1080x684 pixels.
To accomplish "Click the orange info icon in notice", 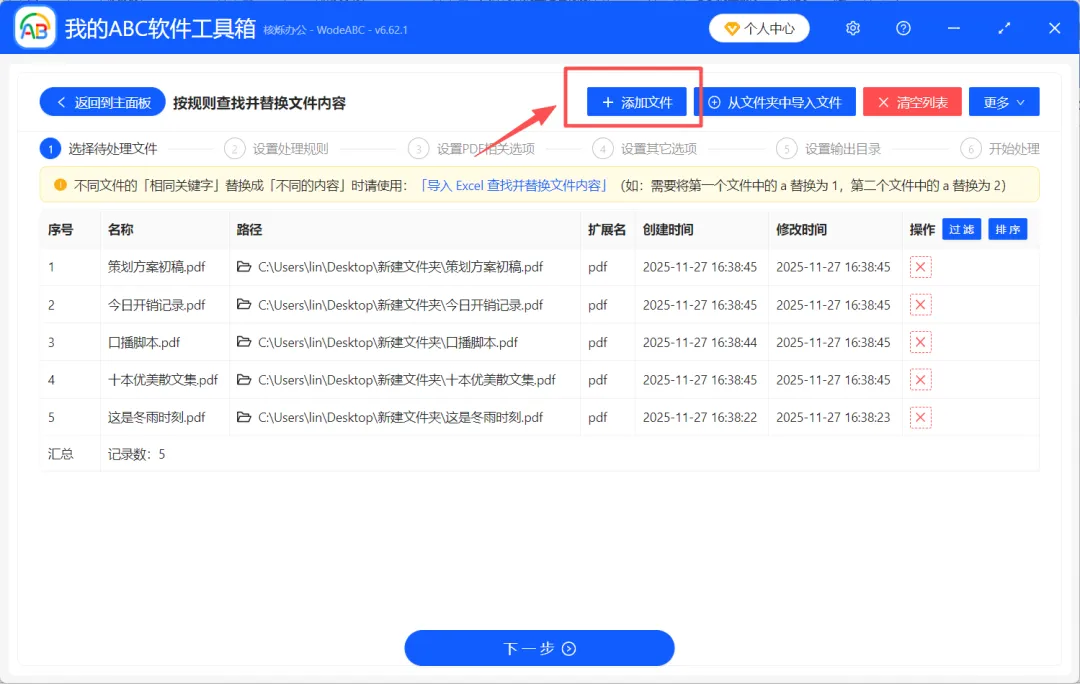I will tap(60, 185).
